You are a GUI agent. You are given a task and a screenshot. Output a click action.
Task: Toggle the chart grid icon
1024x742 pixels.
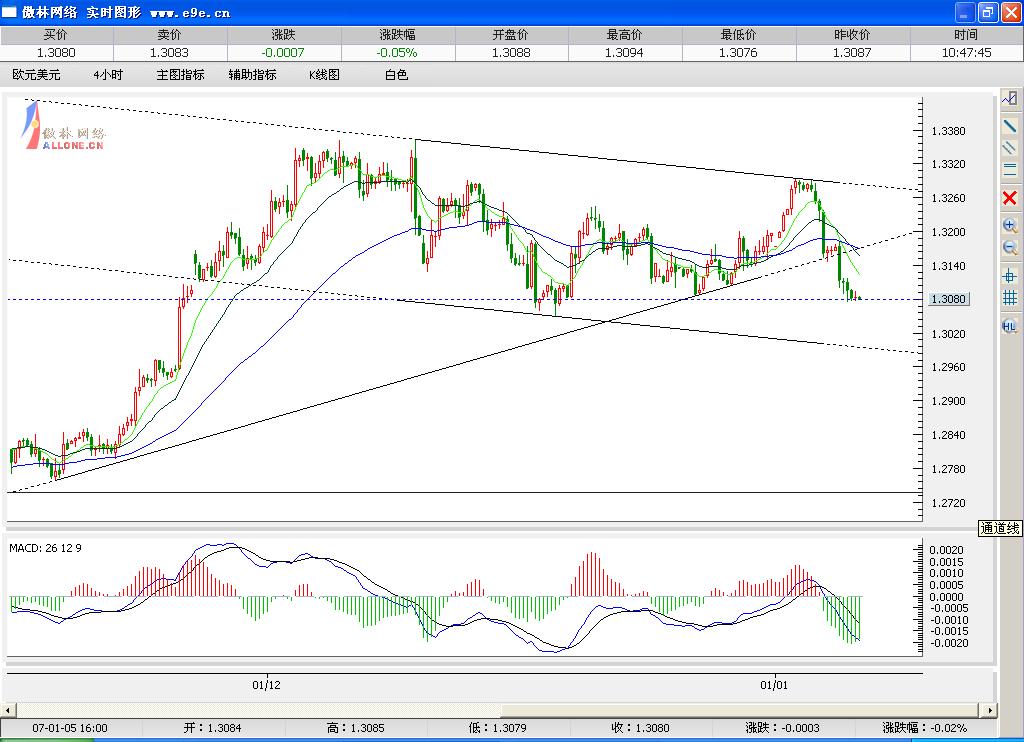tap(1010, 298)
